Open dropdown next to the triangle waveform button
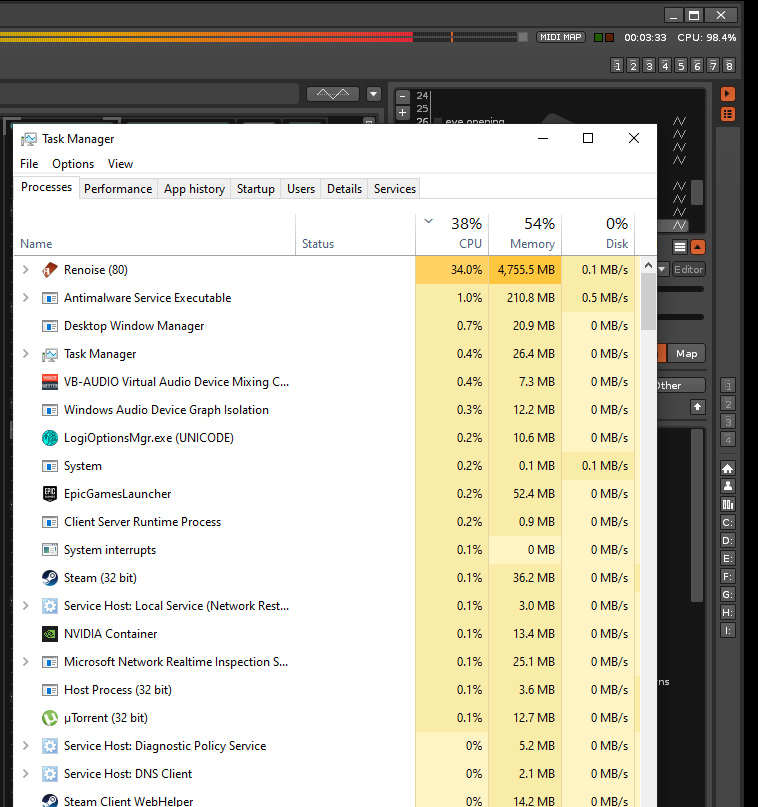The width and height of the screenshot is (758, 807). (x=374, y=94)
